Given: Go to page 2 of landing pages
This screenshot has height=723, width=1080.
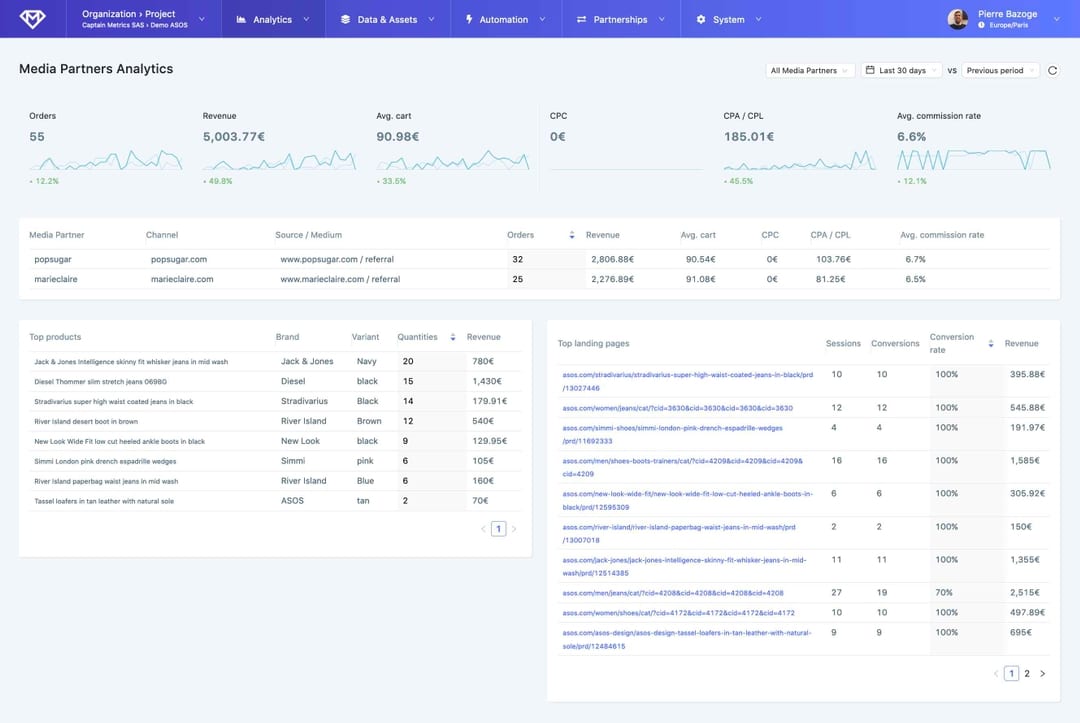Looking at the screenshot, I should point(1026,674).
